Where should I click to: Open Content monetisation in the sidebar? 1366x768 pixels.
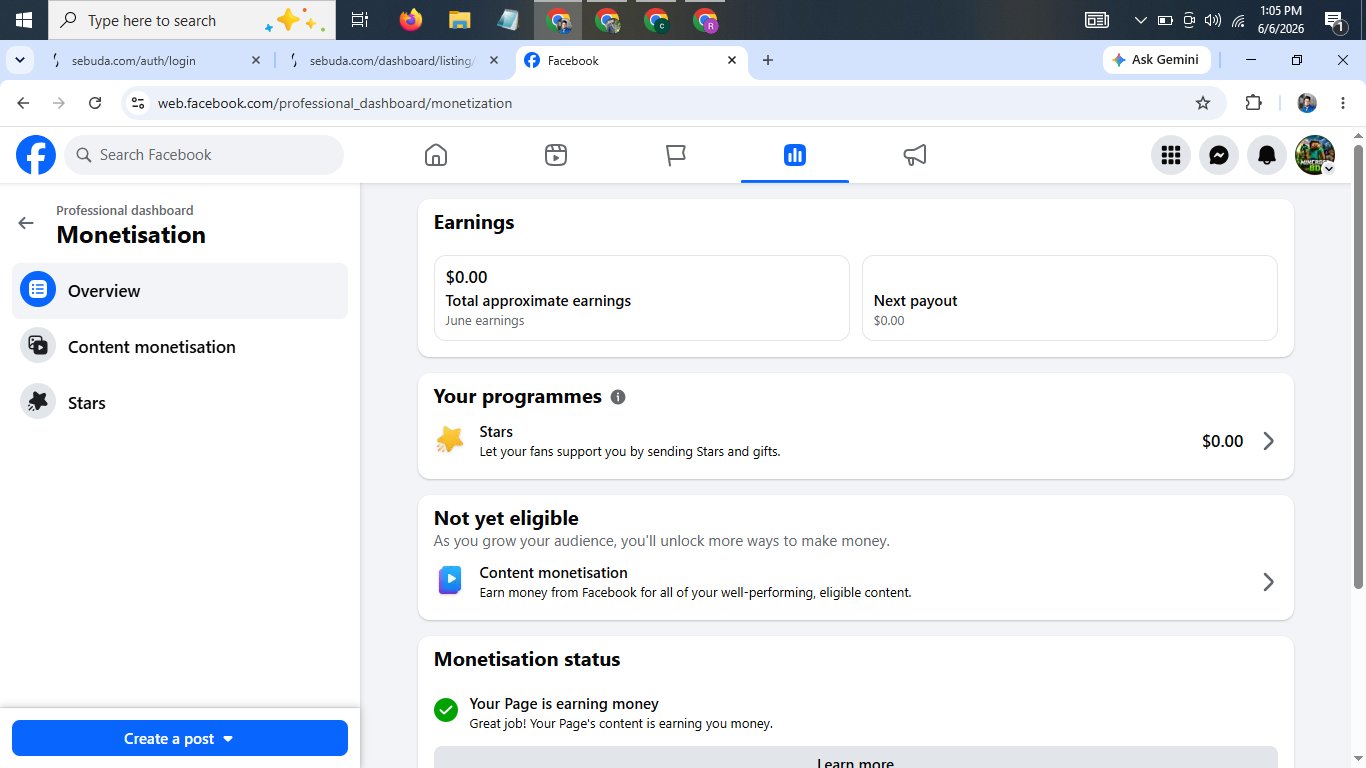click(x=180, y=347)
